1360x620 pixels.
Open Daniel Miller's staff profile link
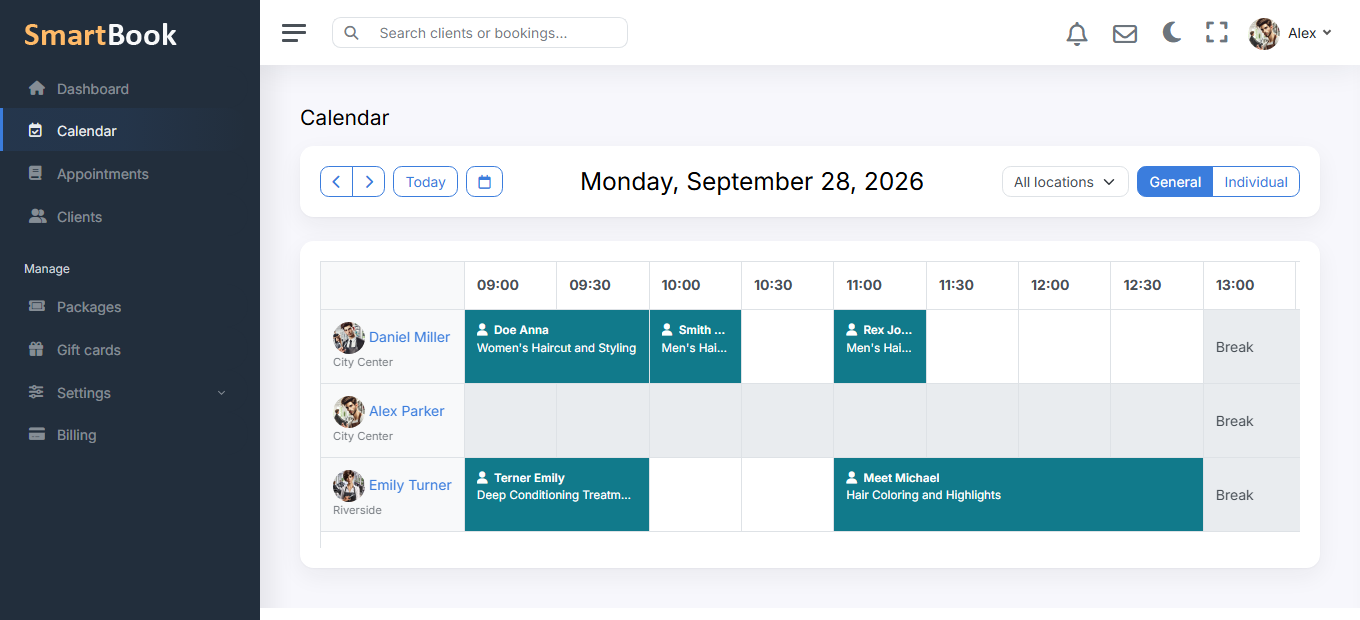tap(409, 337)
